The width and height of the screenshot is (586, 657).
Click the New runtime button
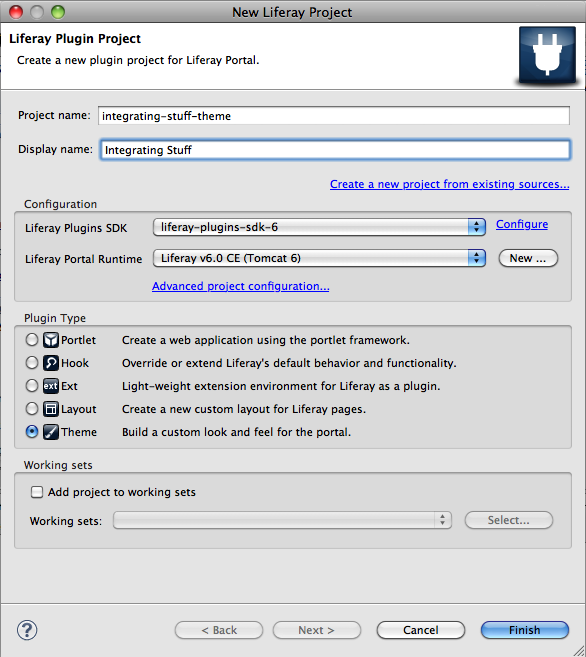(528, 258)
